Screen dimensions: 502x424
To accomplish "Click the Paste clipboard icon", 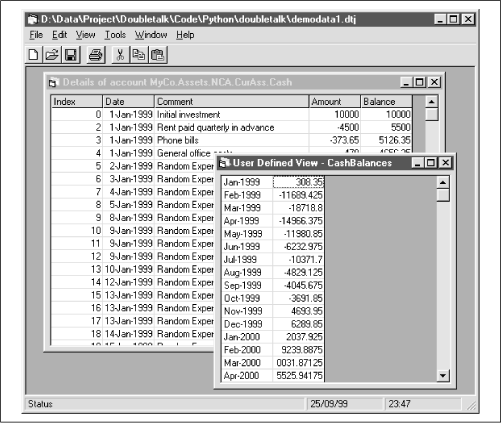I will click(x=158, y=55).
